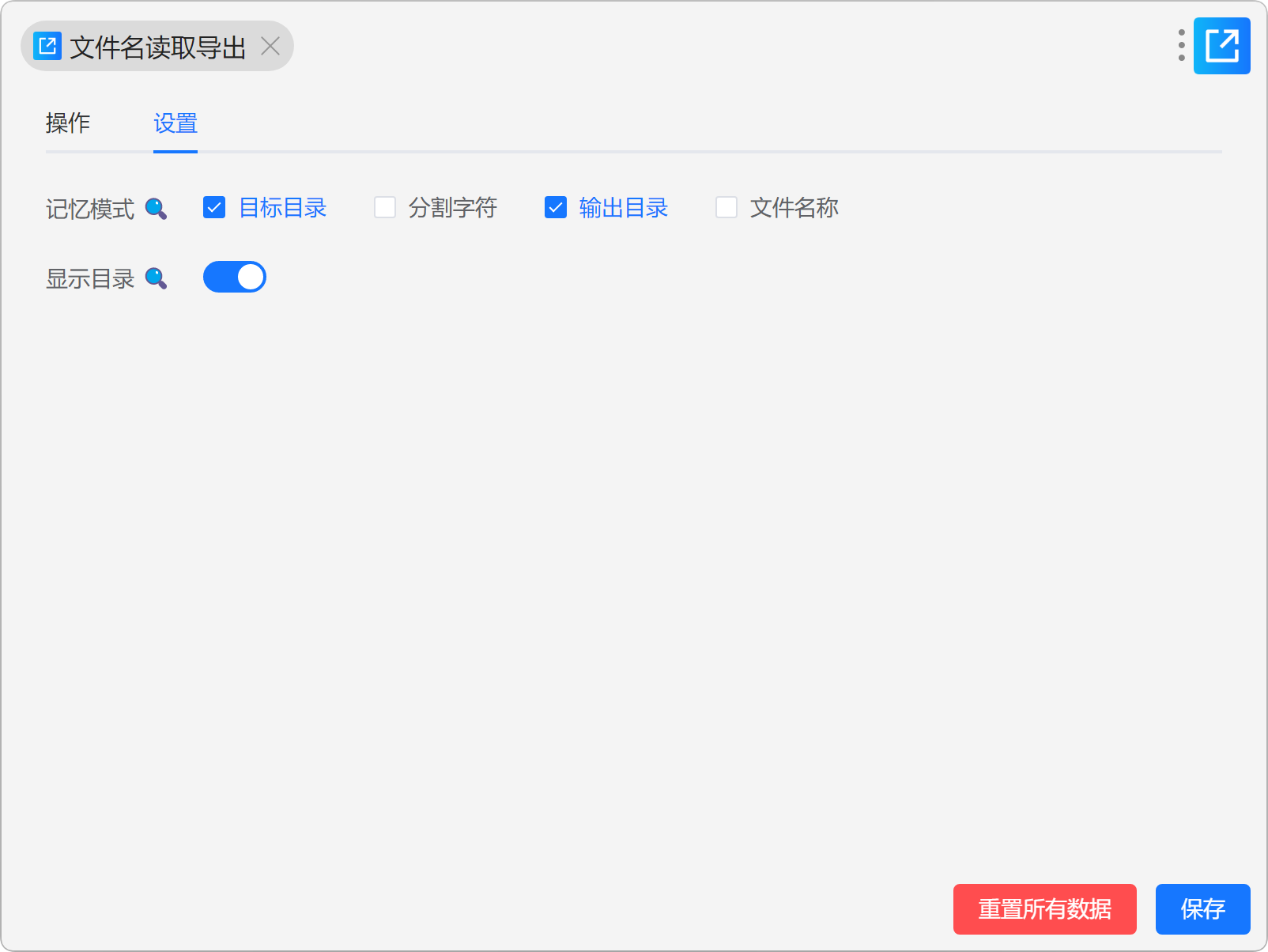Enable the 分割字符 checkbox
This screenshot has height=952, width=1268.
[x=385, y=208]
